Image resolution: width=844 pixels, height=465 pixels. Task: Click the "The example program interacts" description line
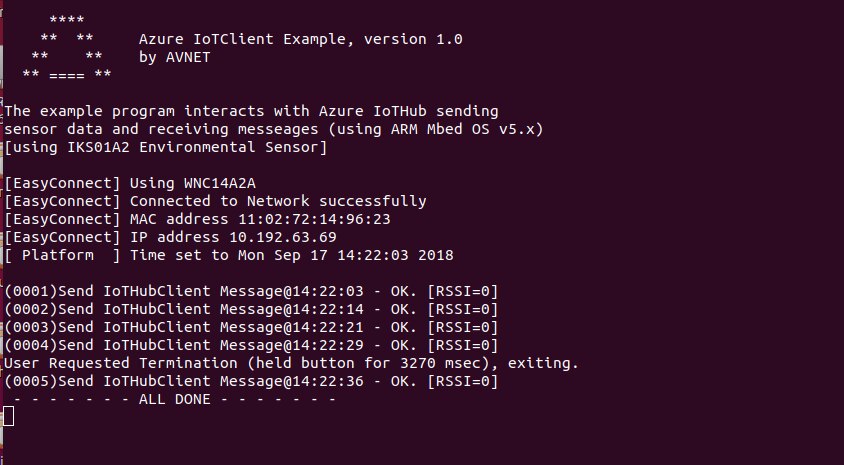(x=251, y=111)
